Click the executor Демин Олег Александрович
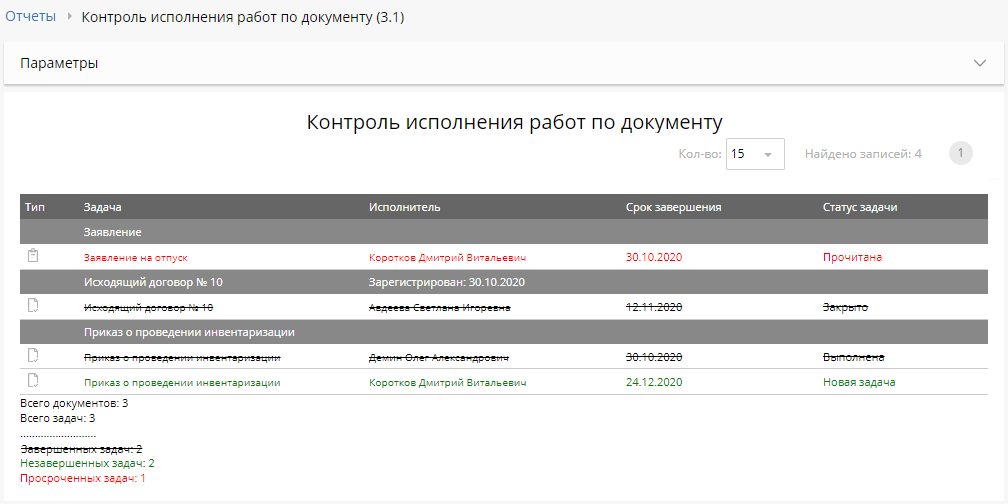Screen dimensions: 1008x504 click(439, 357)
